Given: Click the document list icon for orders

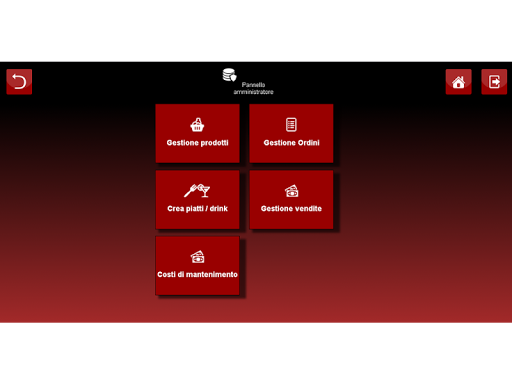Looking at the screenshot, I should point(291,125).
